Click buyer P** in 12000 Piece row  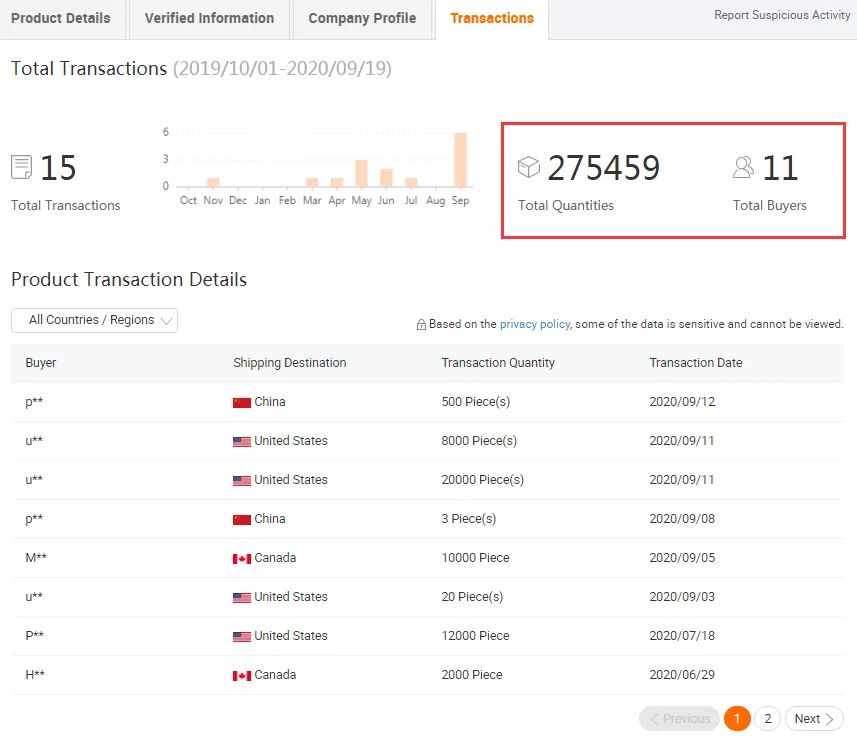34,636
